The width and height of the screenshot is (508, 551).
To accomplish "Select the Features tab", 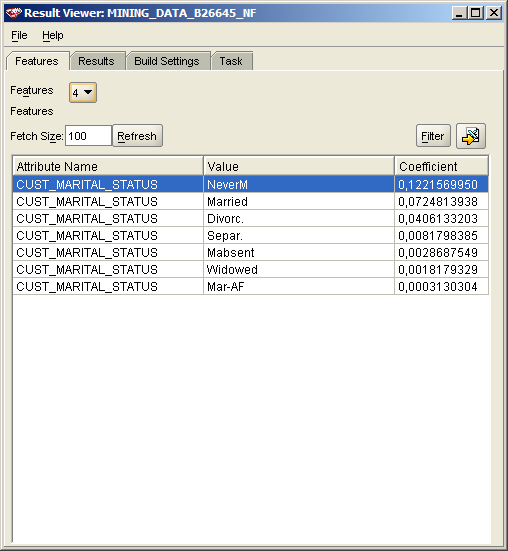I will coord(37,61).
